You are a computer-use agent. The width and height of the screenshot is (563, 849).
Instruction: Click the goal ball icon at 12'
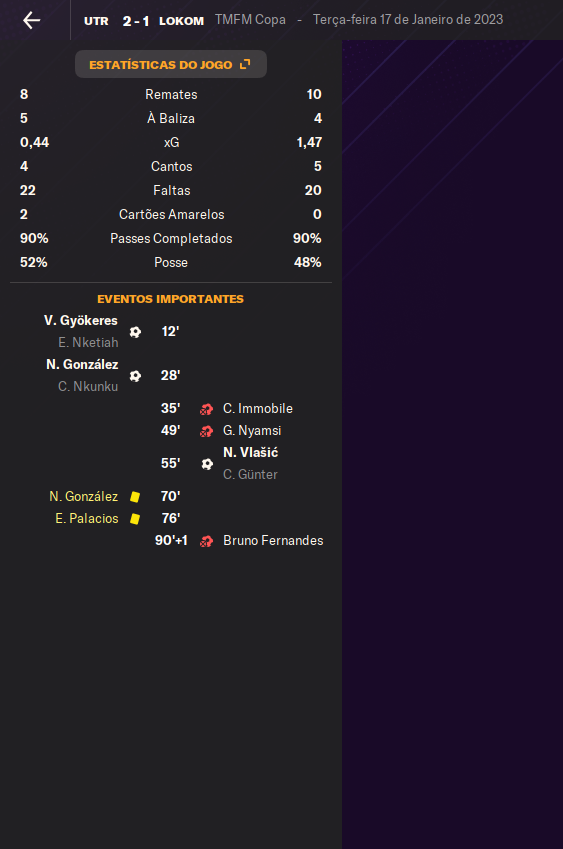pyautogui.click(x=135, y=332)
